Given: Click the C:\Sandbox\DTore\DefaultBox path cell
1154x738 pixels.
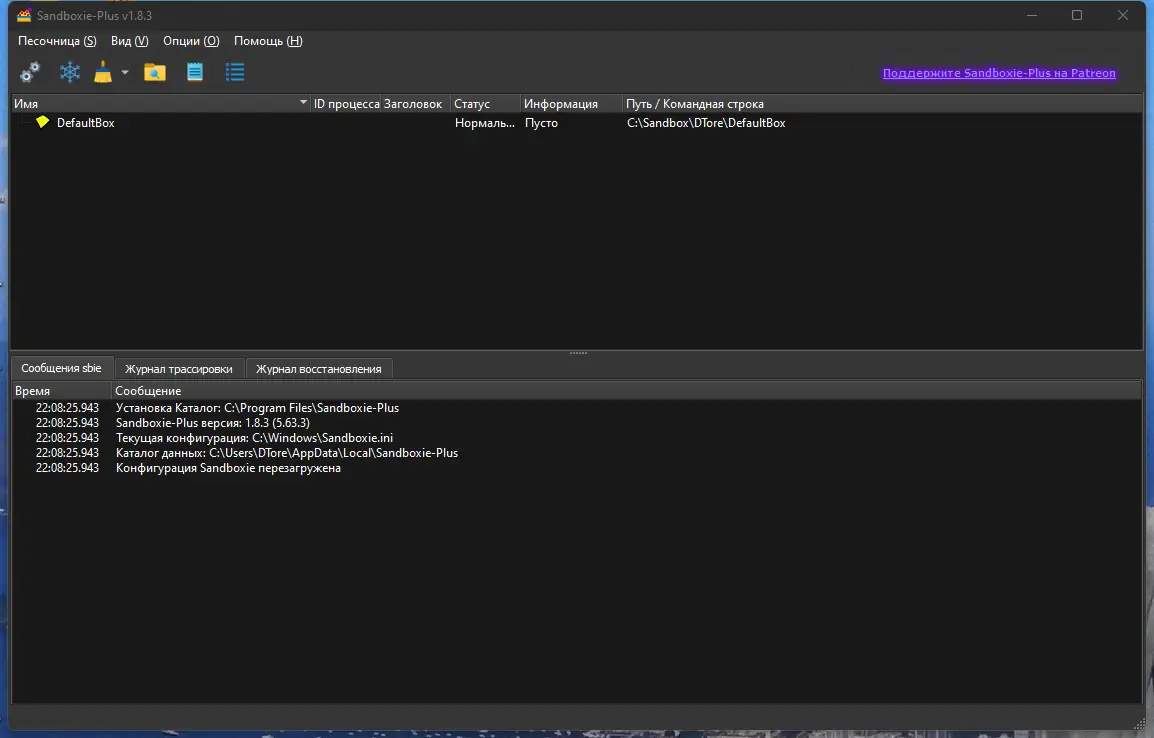Looking at the screenshot, I should pos(706,123).
